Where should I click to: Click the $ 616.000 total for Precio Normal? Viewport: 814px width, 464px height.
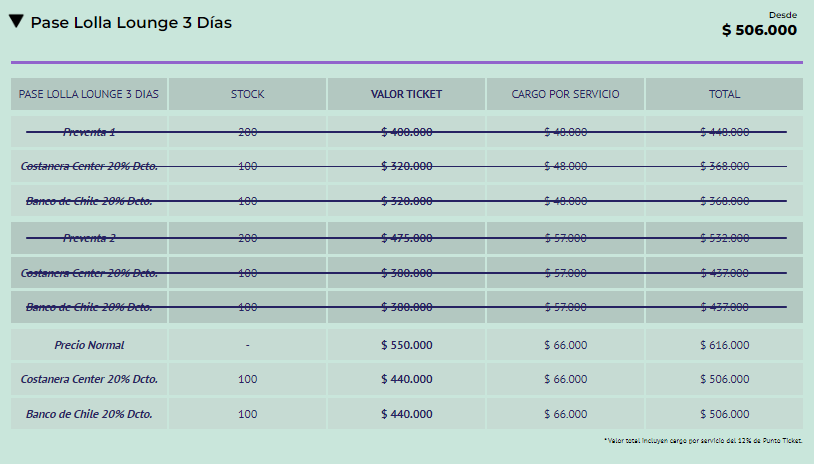[724, 345]
